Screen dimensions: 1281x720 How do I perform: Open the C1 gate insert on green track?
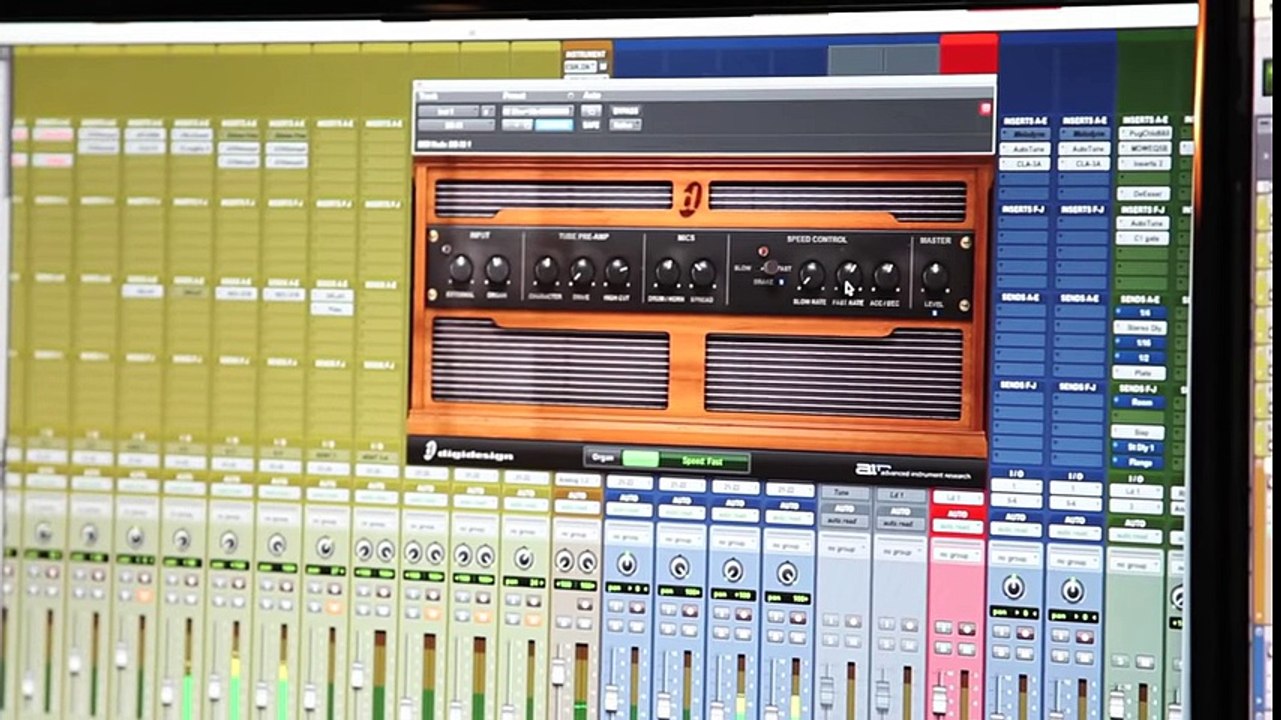(1143, 237)
